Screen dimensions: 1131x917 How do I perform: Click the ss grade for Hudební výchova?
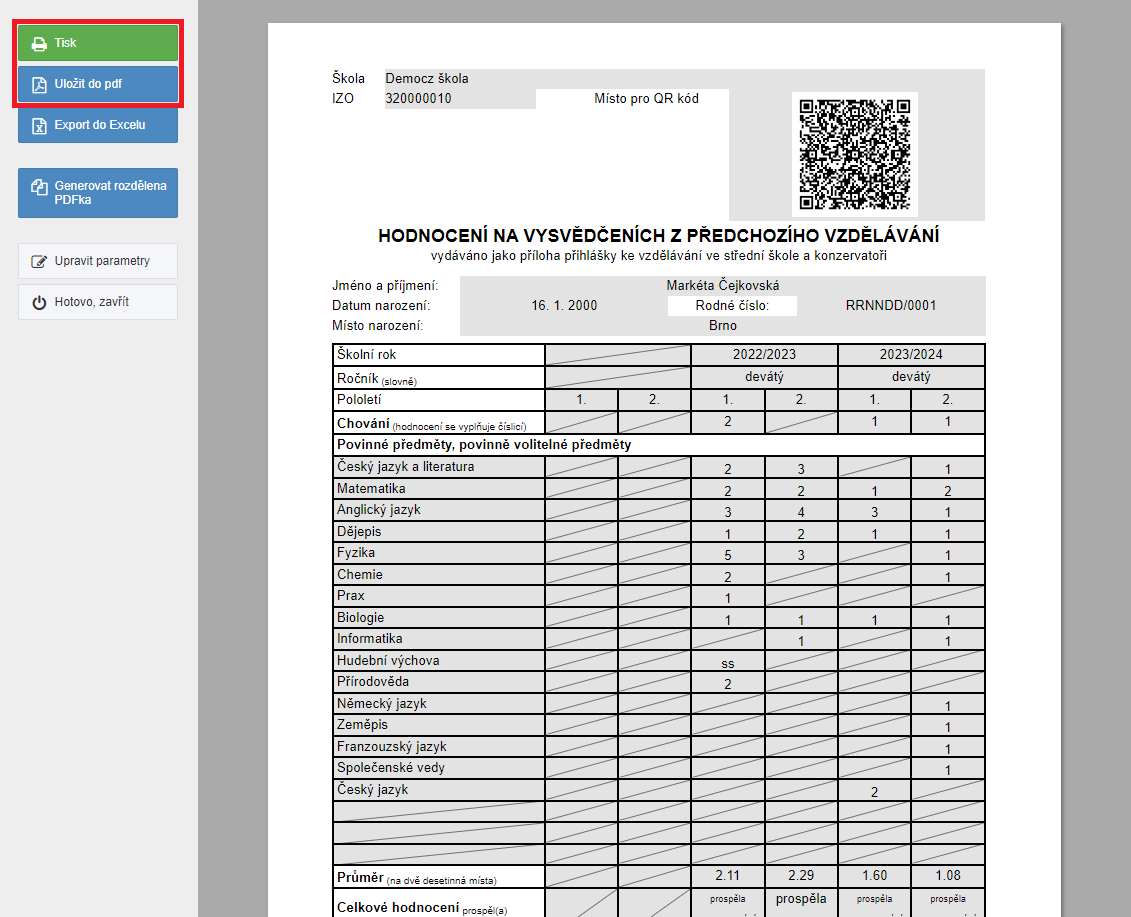727,663
